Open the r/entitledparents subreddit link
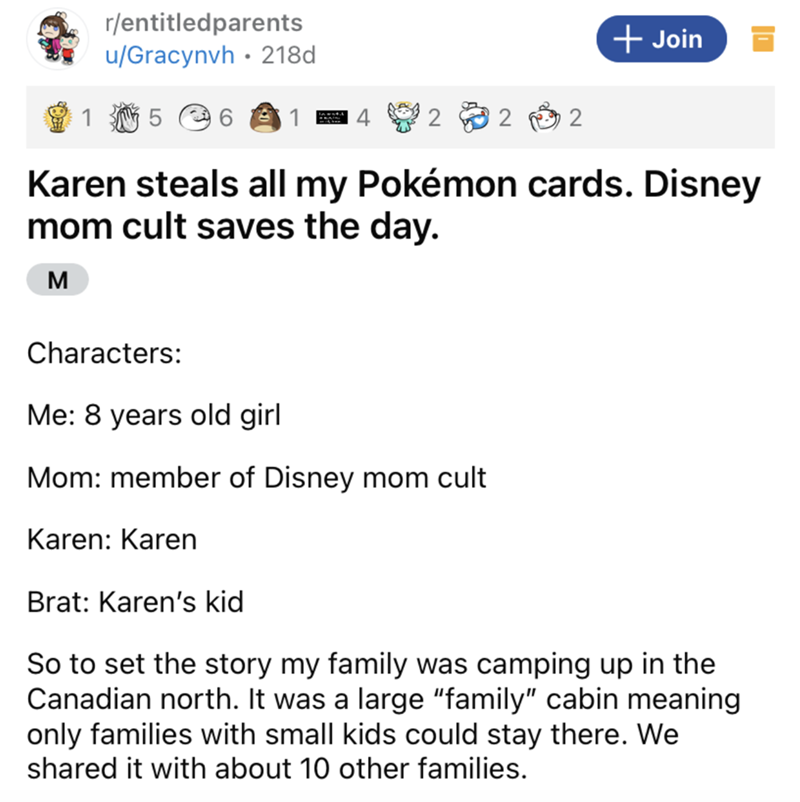 pos(201,22)
